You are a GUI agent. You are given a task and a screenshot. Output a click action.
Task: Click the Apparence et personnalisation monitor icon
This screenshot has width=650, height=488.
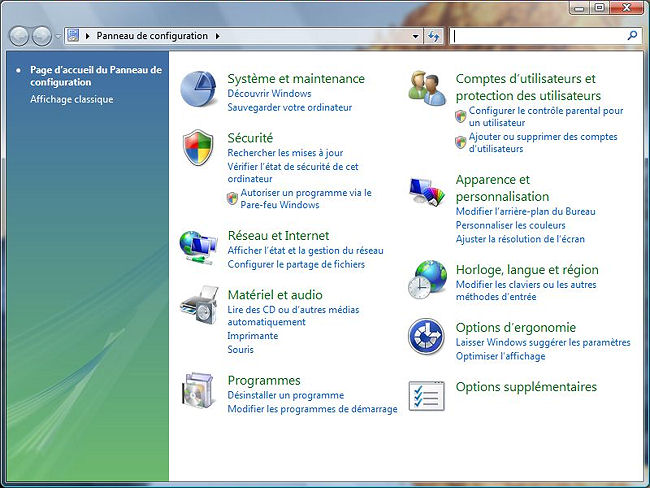coord(427,191)
